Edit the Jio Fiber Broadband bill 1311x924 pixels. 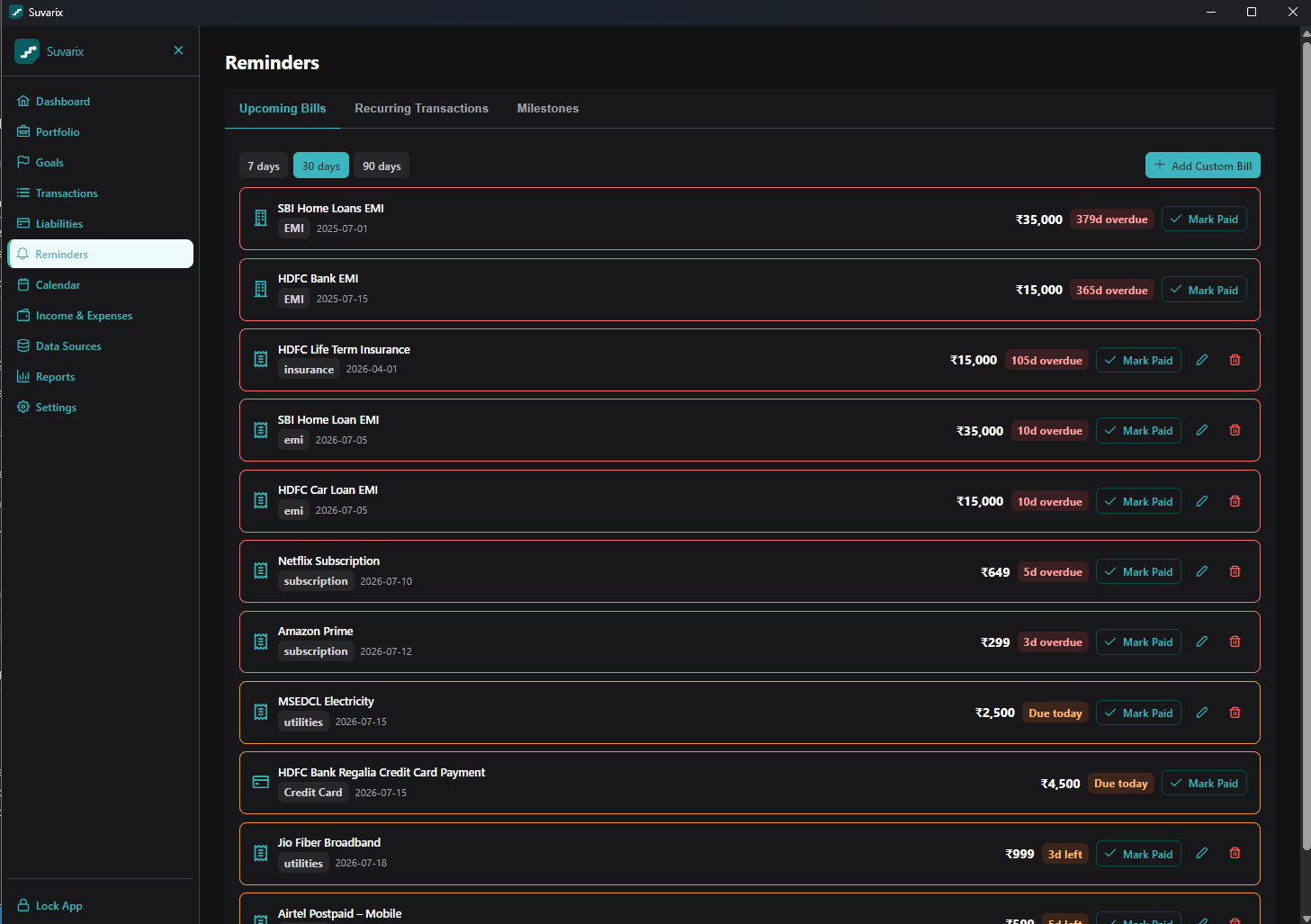pos(1201,853)
